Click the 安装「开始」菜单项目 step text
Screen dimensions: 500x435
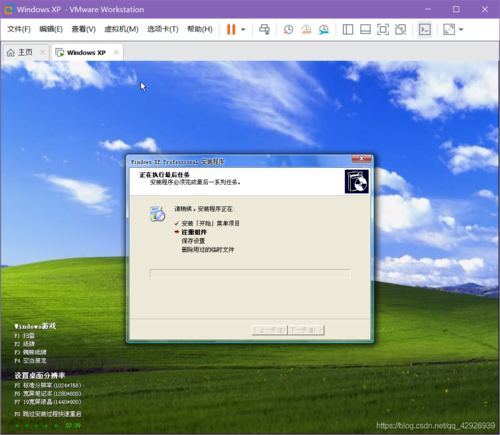[211, 223]
